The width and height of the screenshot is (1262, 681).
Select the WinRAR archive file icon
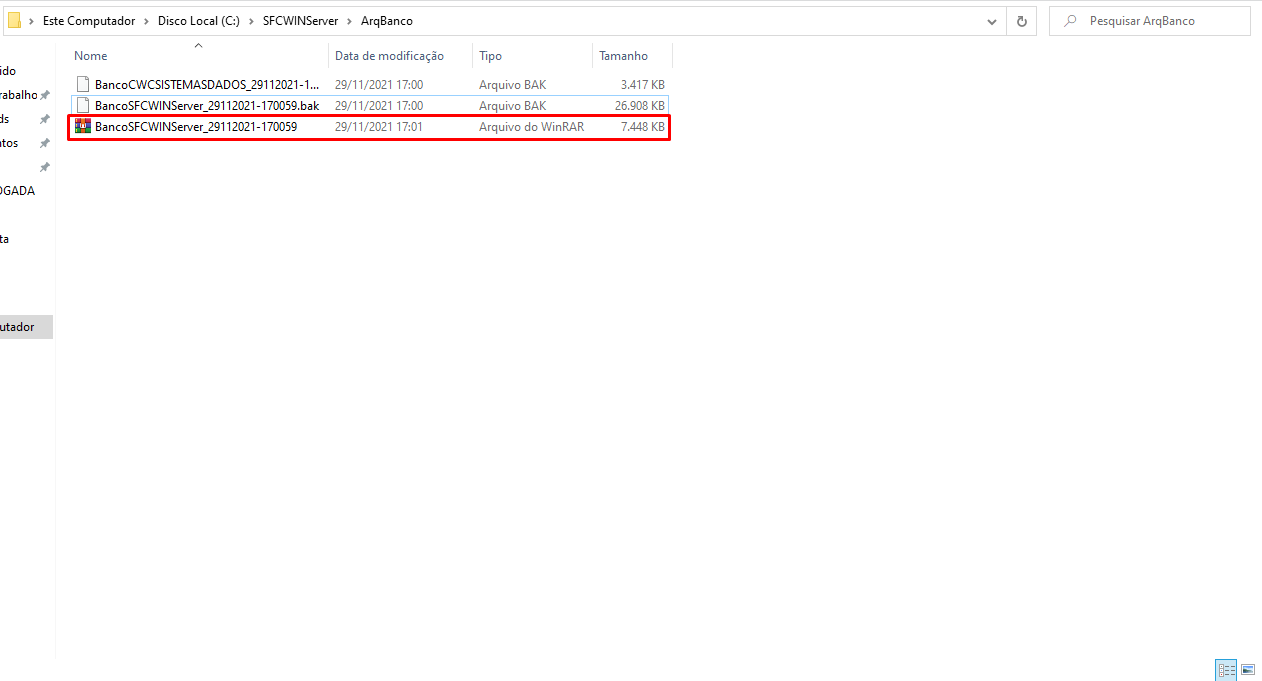click(x=83, y=127)
